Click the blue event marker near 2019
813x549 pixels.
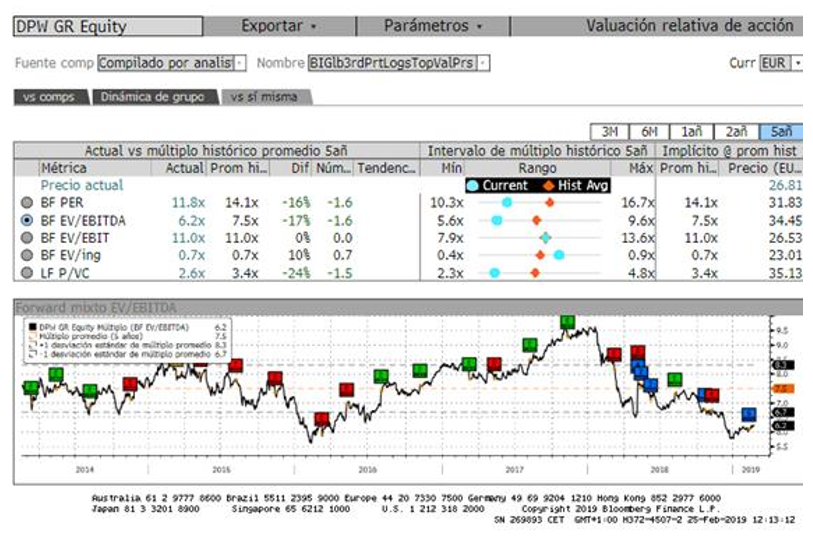tap(749, 414)
